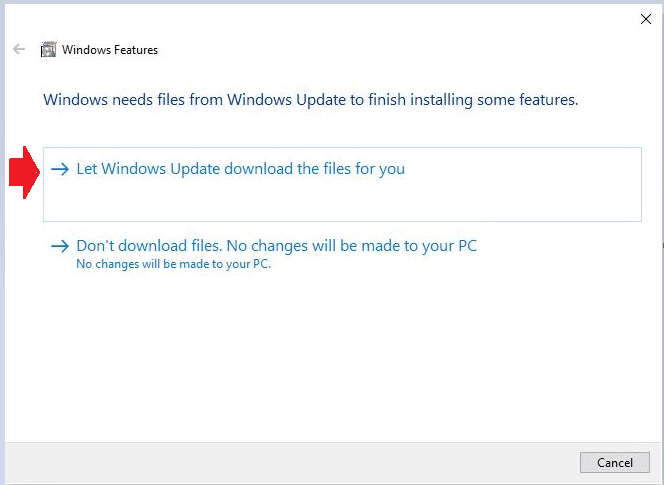This screenshot has height=485, width=664.
Task: Click the back arrow in the title bar
Action: click(18, 49)
